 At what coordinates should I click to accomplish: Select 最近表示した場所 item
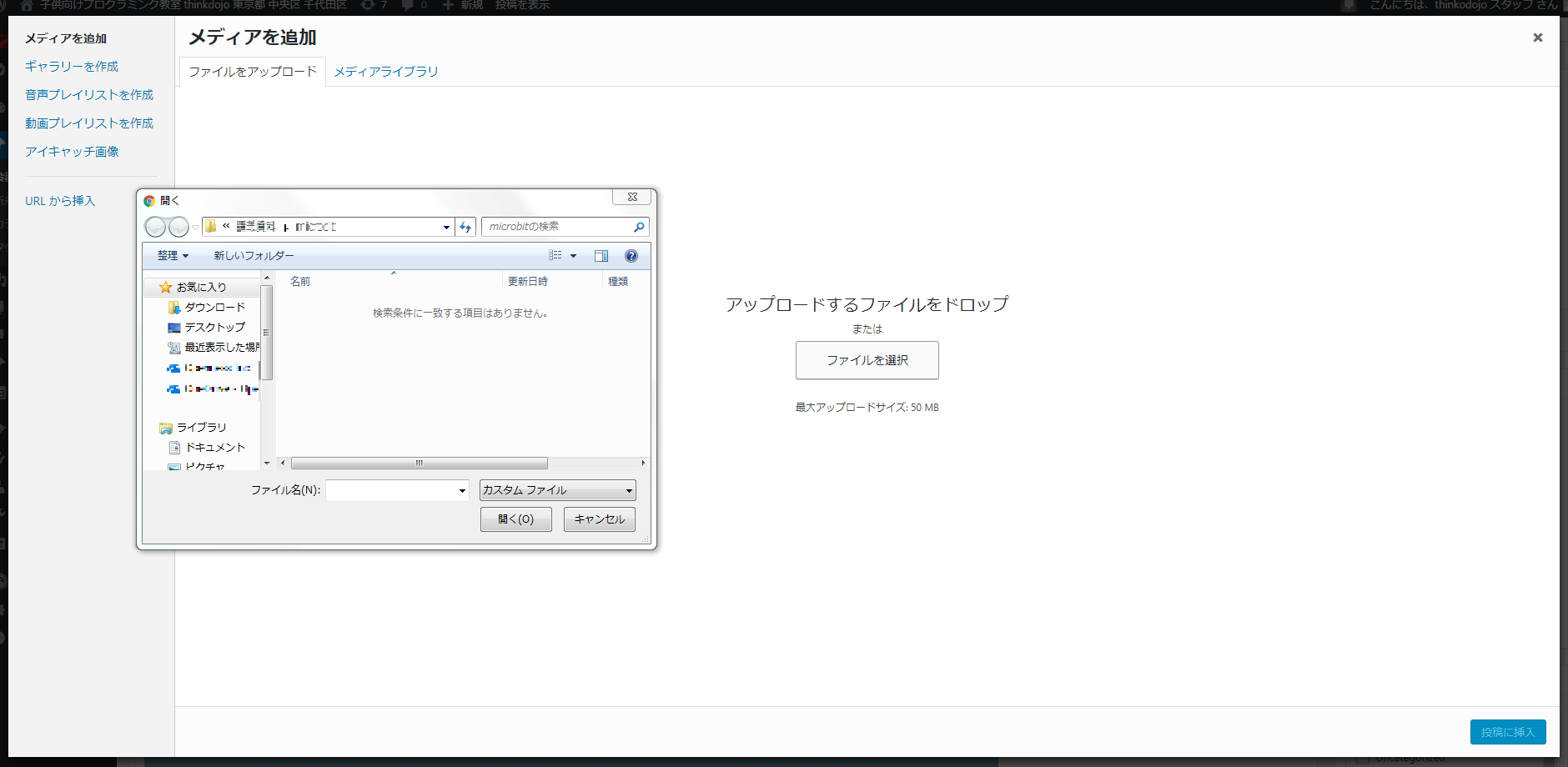pyautogui.click(x=221, y=348)
